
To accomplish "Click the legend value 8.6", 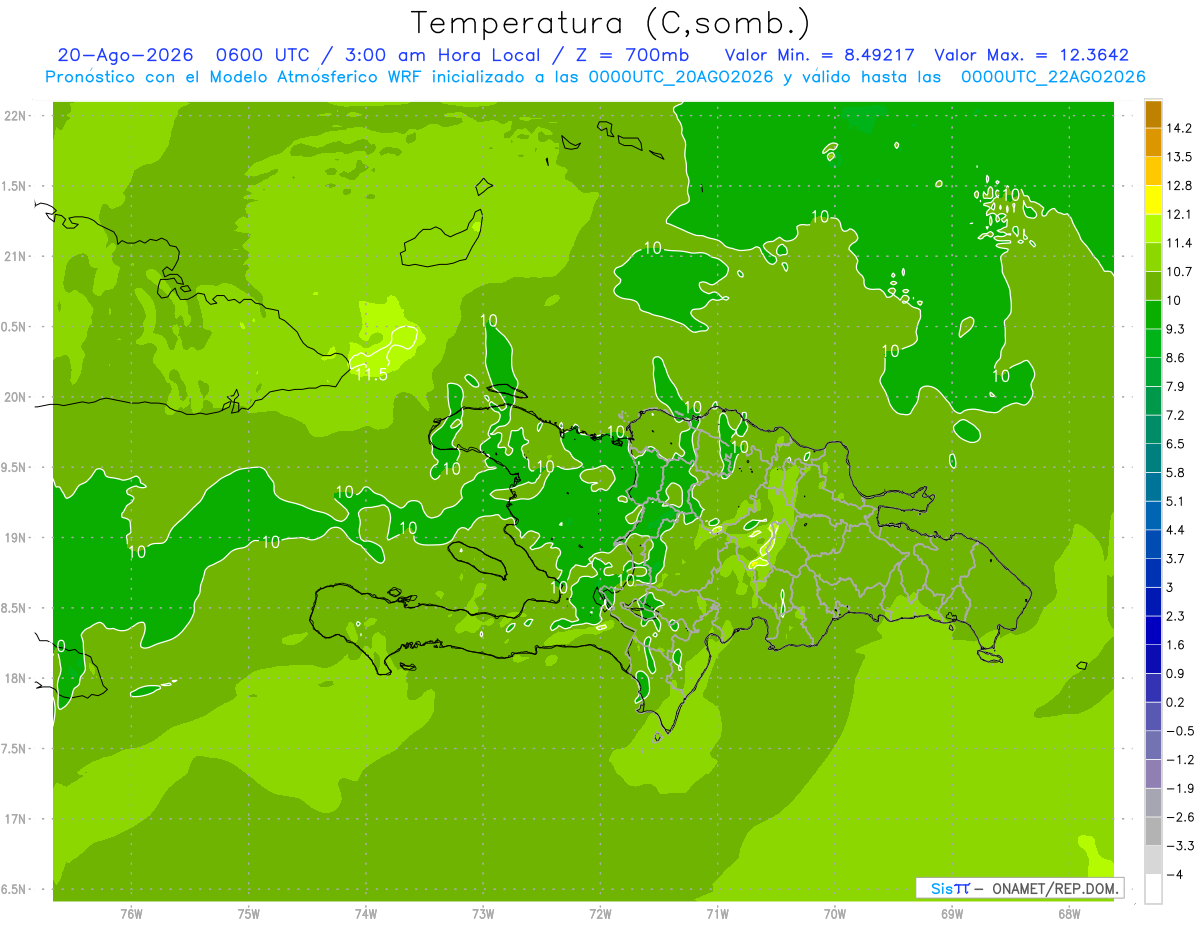I will pos(1175,357).
